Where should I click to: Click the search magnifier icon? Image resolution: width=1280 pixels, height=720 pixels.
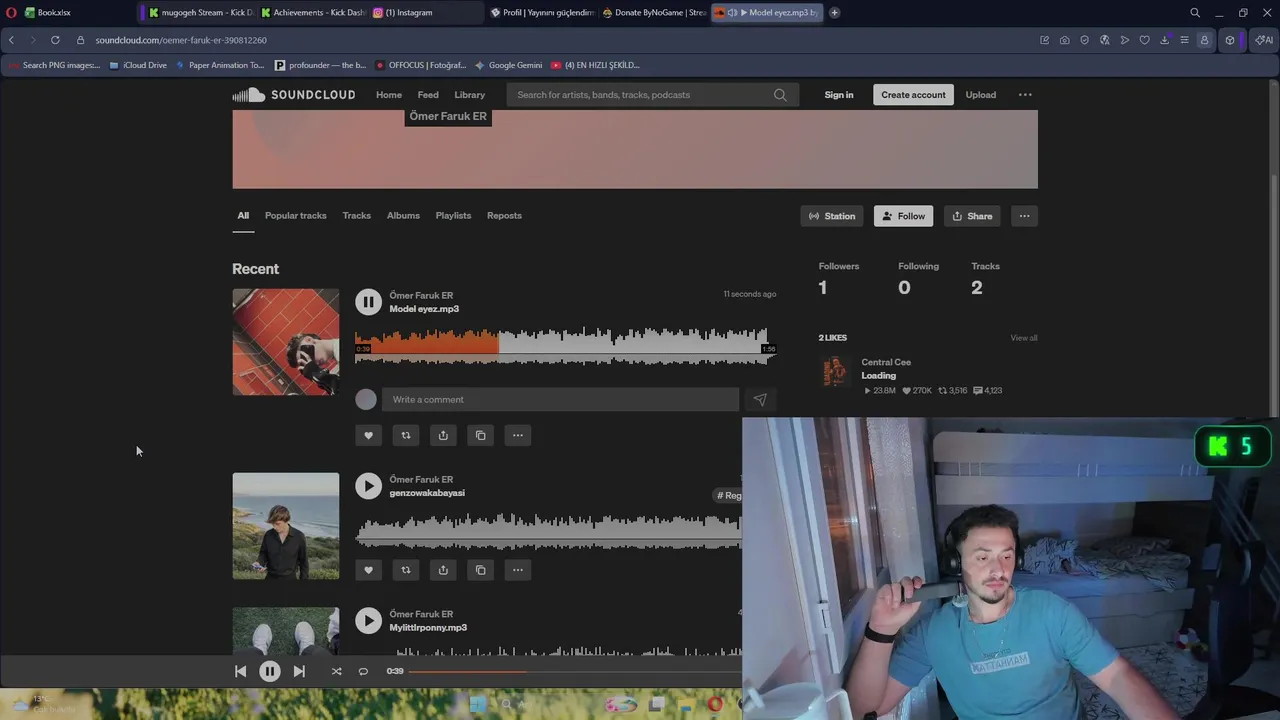(x=780, y=95)
